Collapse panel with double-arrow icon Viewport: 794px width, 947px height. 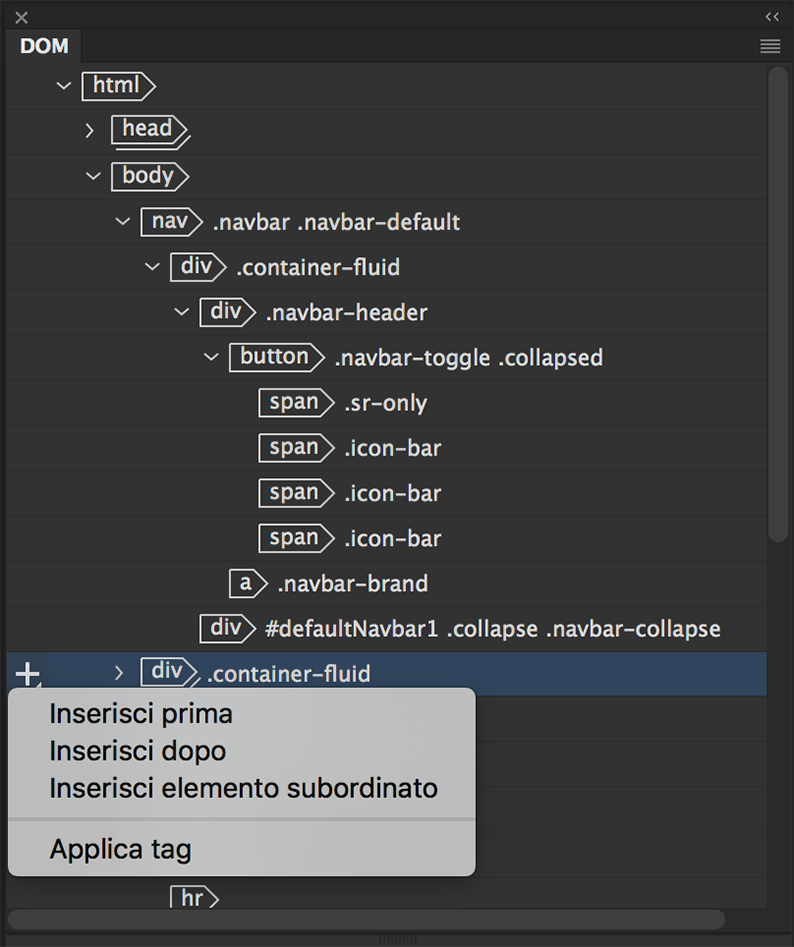[x=772, y=17]
